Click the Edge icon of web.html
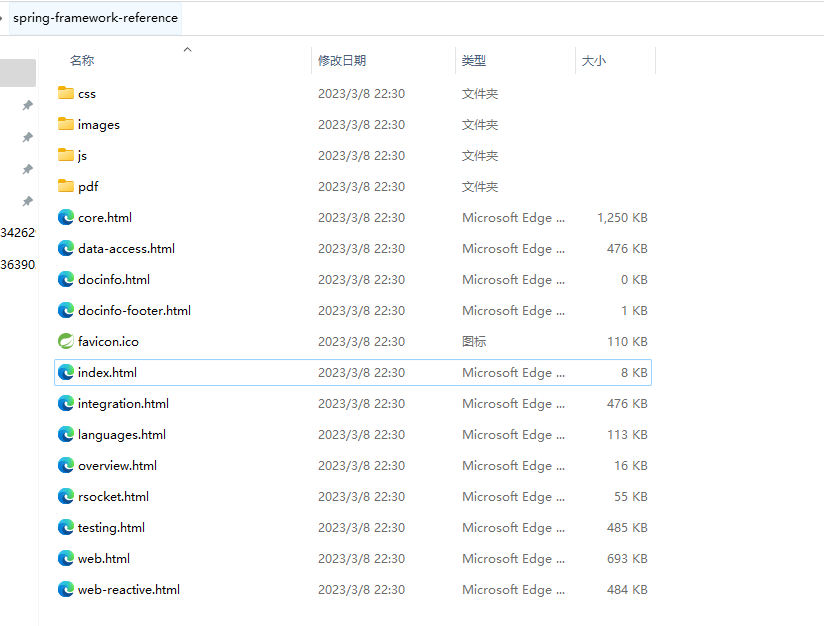Screen dimensions: 824x626 66,558
